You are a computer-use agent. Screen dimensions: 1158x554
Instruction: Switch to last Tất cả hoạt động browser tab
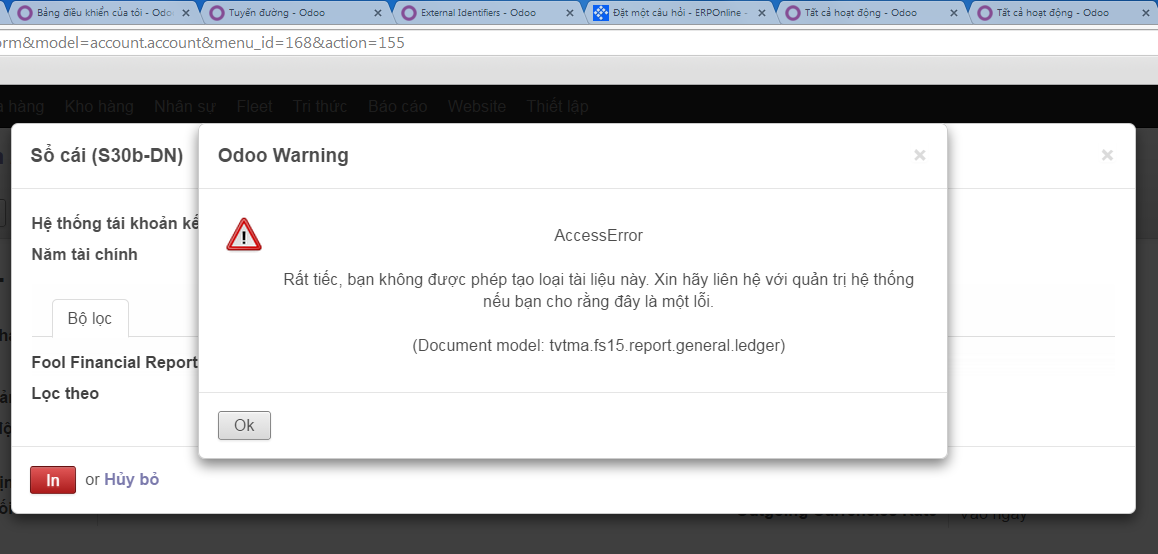tap(1063, 13)
